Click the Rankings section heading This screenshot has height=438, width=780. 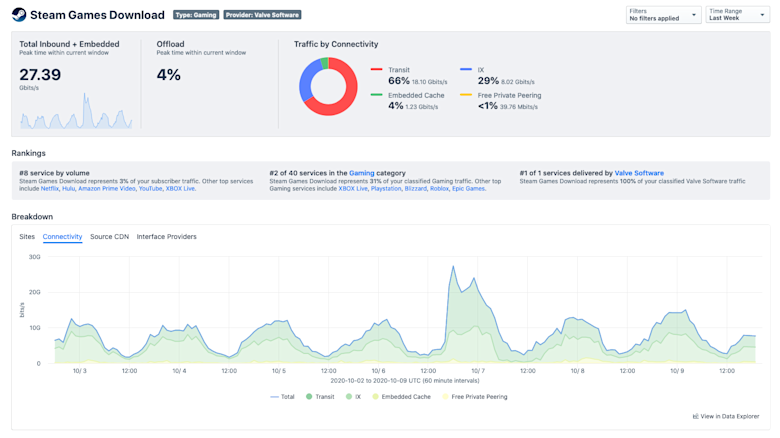pyautogui.click(x=28, y=153)
